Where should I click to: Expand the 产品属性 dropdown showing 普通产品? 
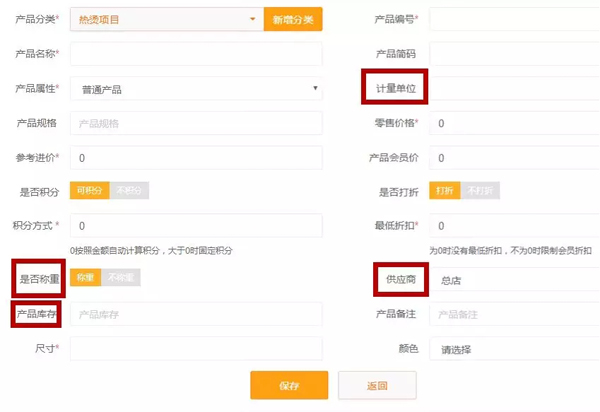pos(196,89)
